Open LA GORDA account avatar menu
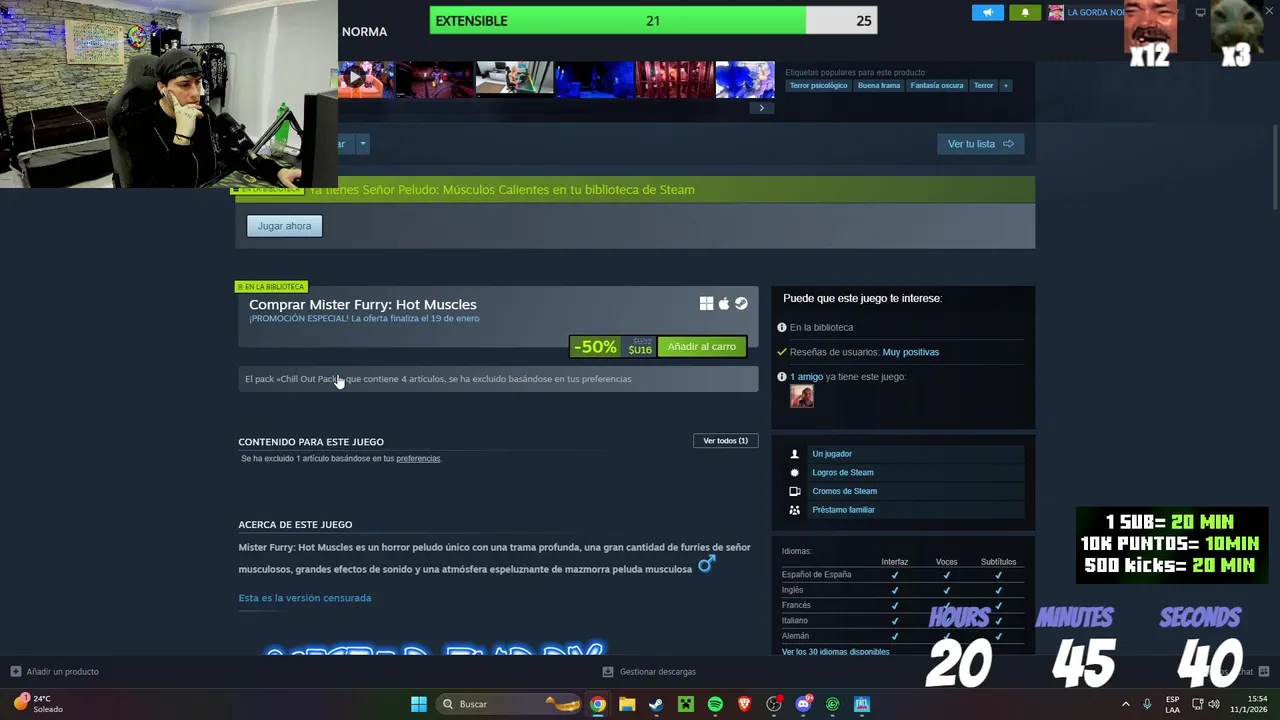Viewport: 1280px width, 720px height. coord(1056,12)
